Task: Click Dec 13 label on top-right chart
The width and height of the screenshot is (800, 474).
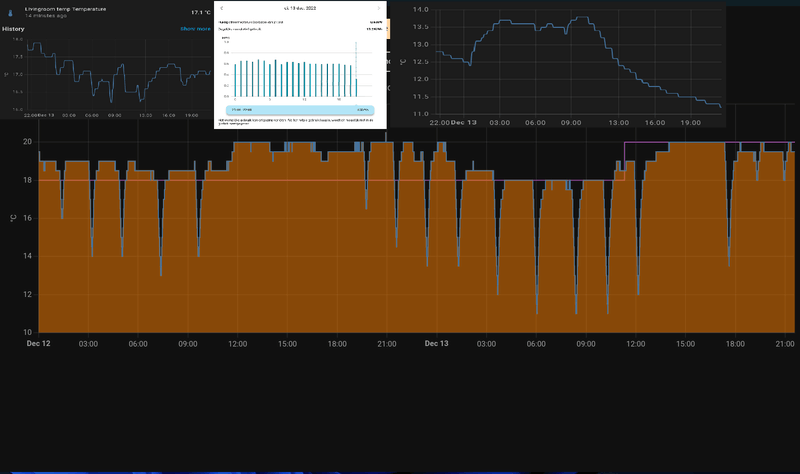Action: coord(464,122)
